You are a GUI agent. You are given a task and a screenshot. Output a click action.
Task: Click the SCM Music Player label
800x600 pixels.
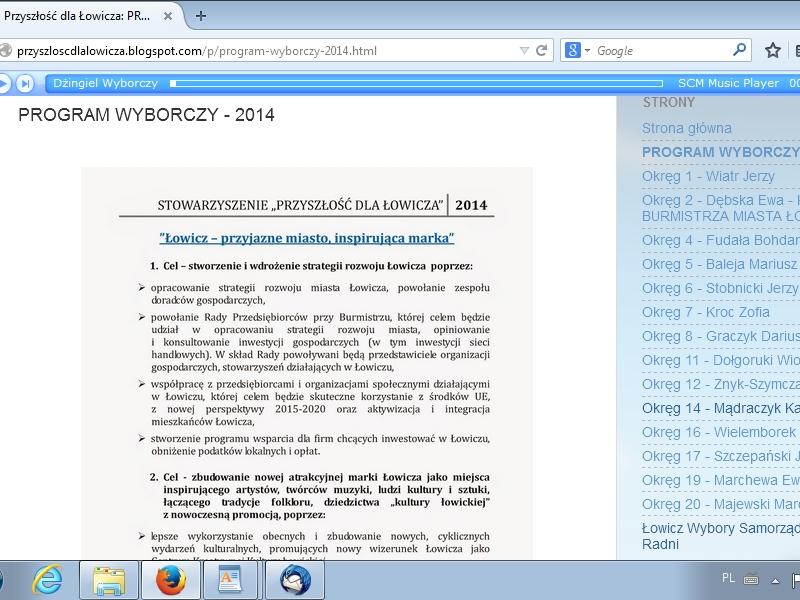pos(728,83)
